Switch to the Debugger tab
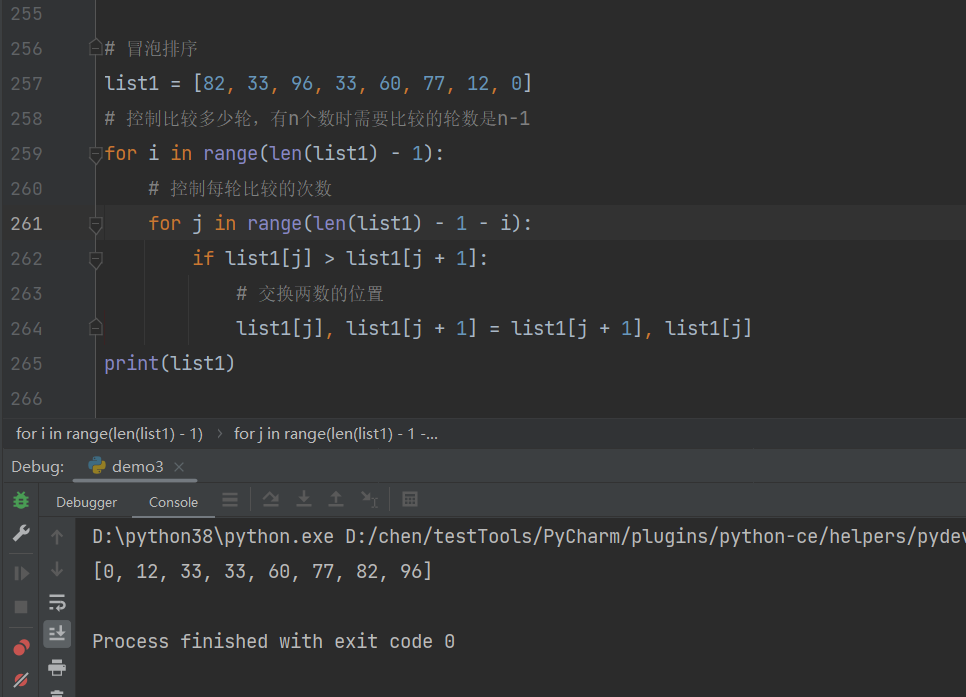The width and height of the screenshot is (966, 697). coord(86,502)
